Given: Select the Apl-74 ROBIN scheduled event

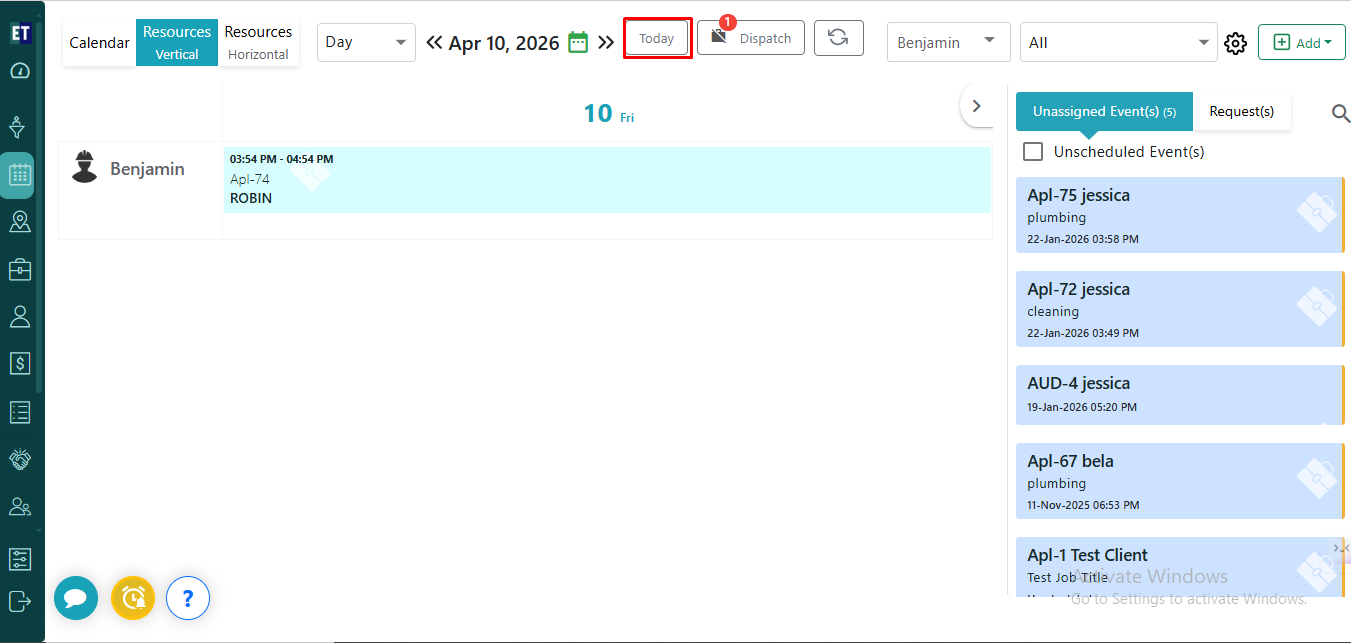Looking at the screenshot, I should pos(606,180).
